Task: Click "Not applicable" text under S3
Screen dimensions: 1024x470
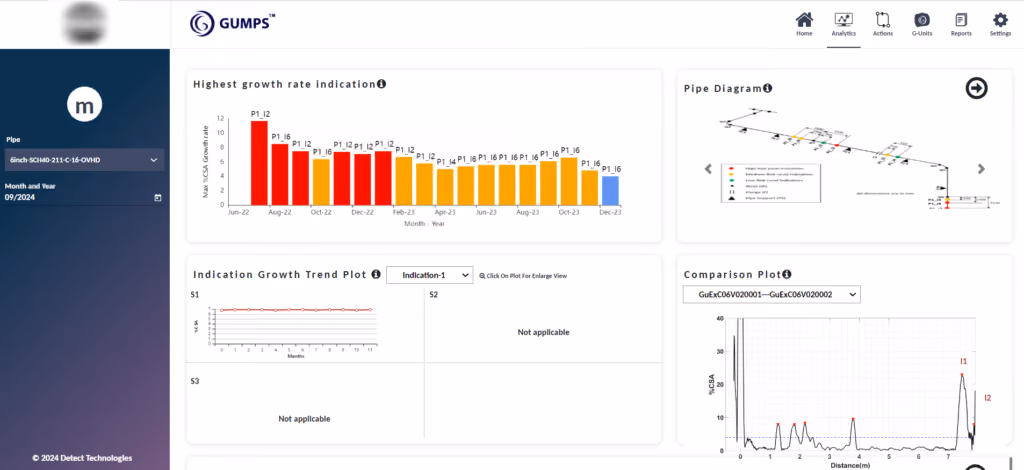Action: coord(304,418)
